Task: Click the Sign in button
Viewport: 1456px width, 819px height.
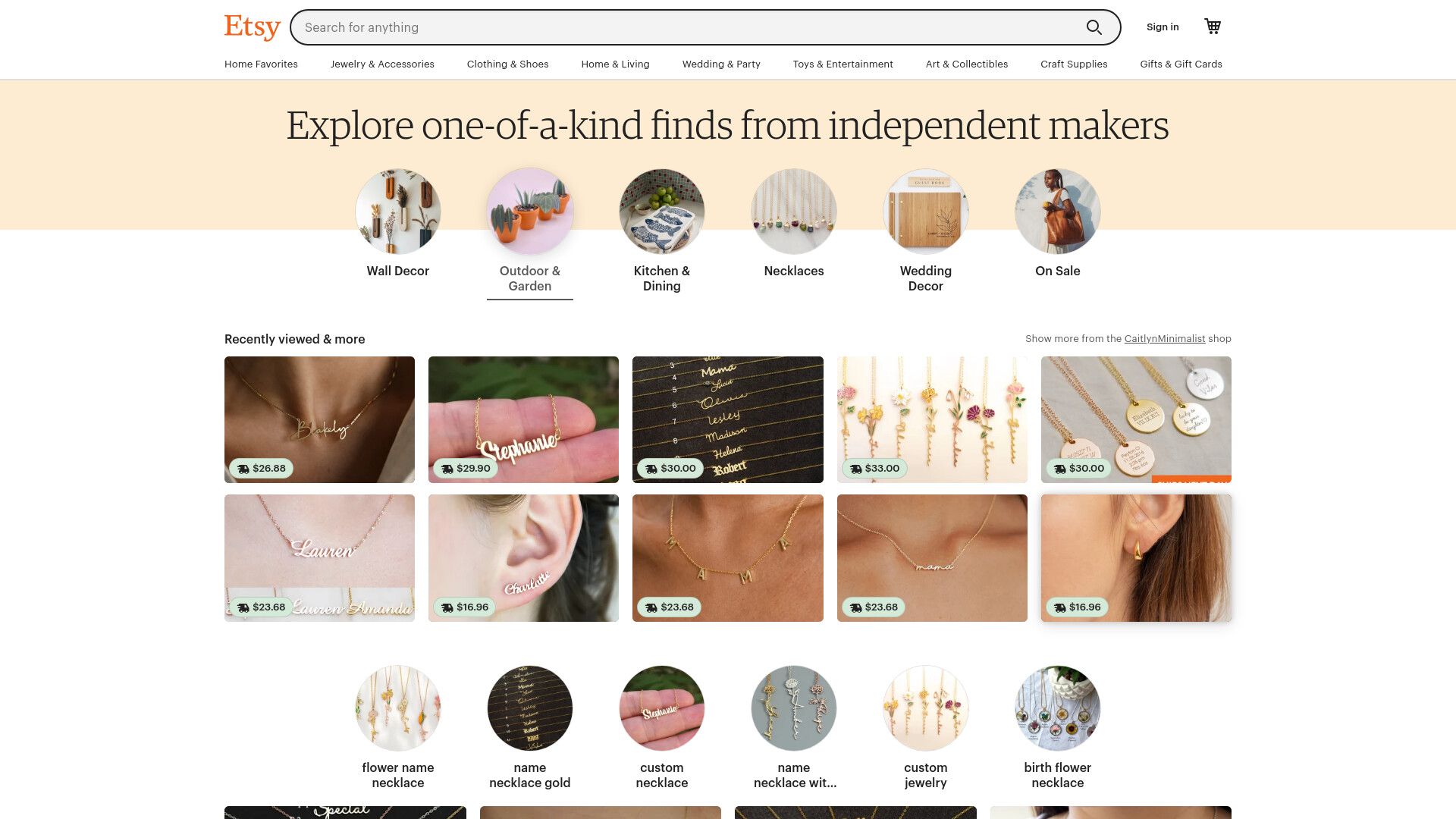Action: pos(1163,27)
